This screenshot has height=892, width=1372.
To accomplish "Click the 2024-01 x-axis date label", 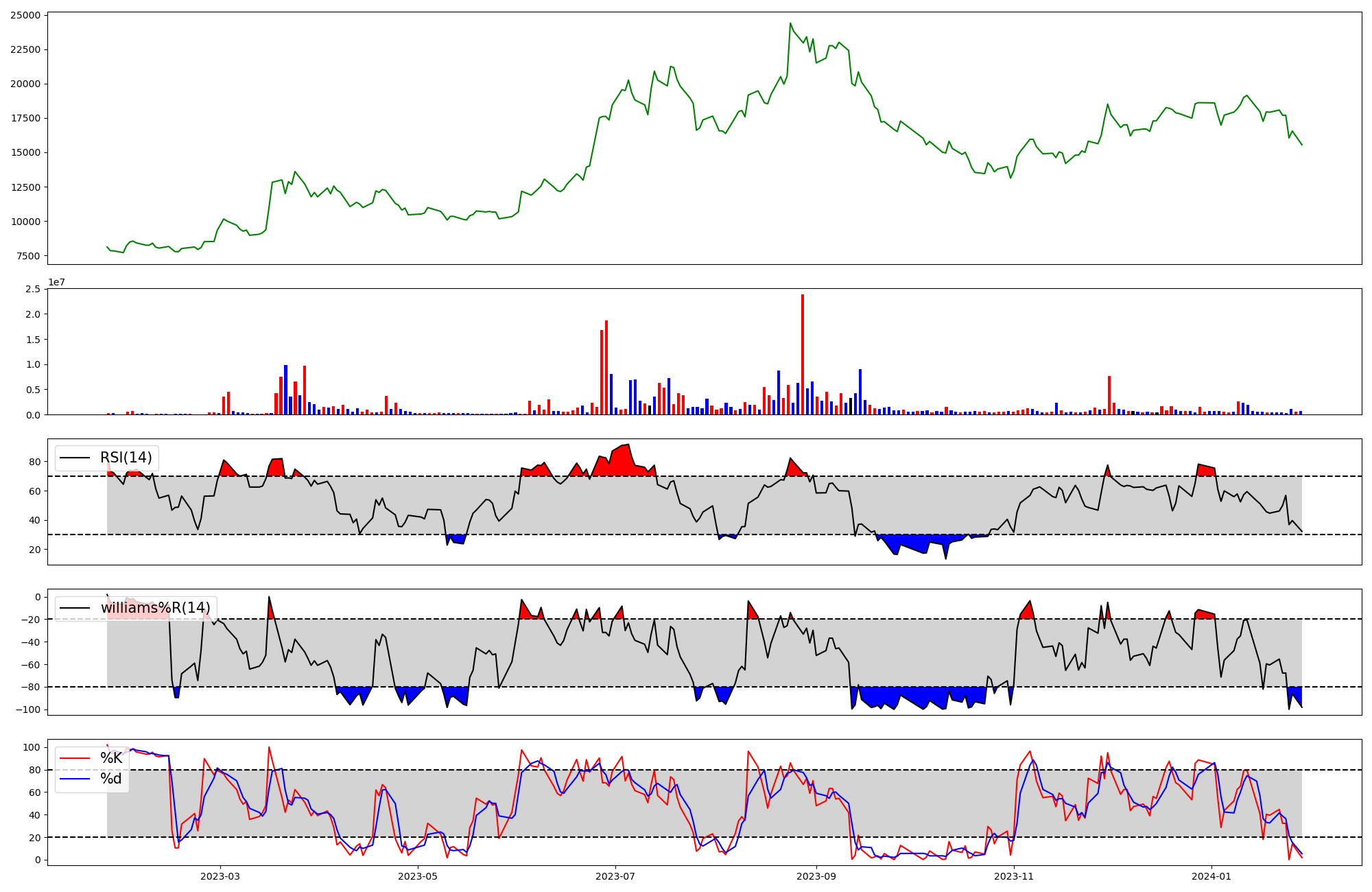I will point(1211,876).
